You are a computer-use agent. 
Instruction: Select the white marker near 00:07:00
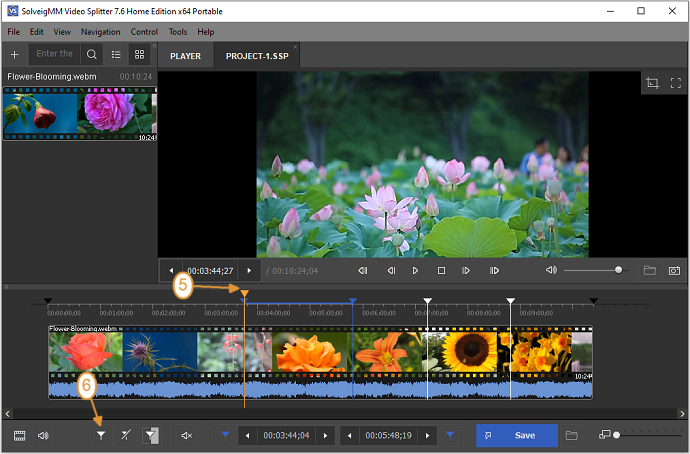[427, 301]
